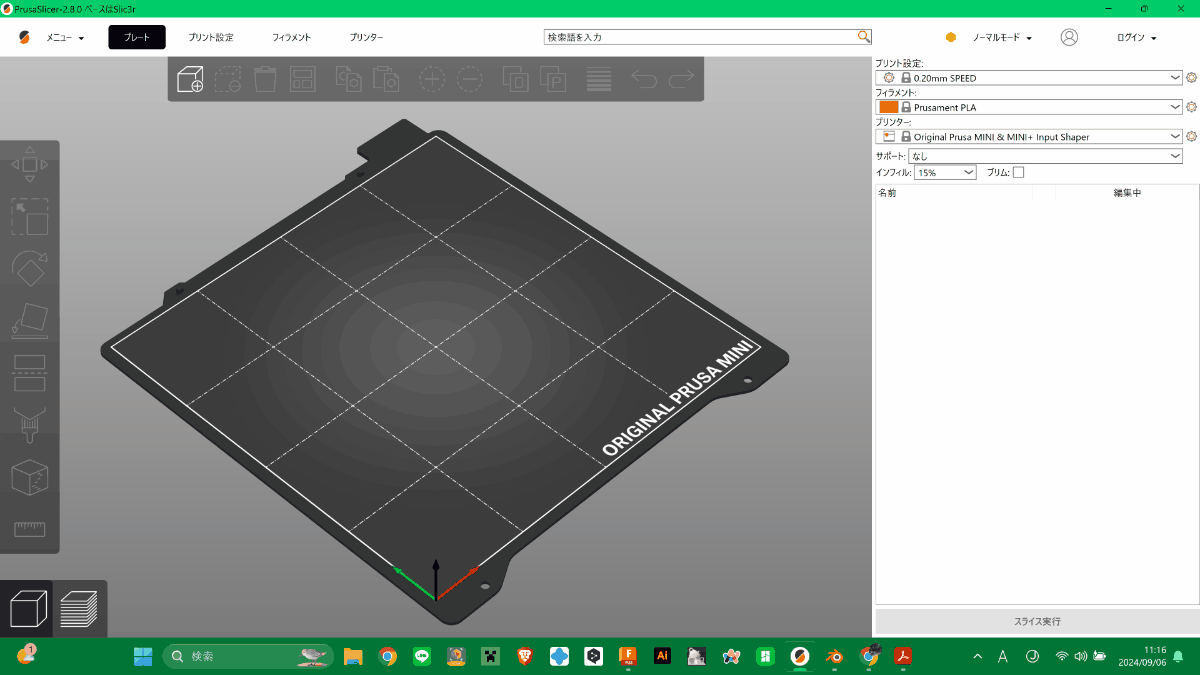
Task: Switch to the プリンター tab
Action: coord(366,37)
